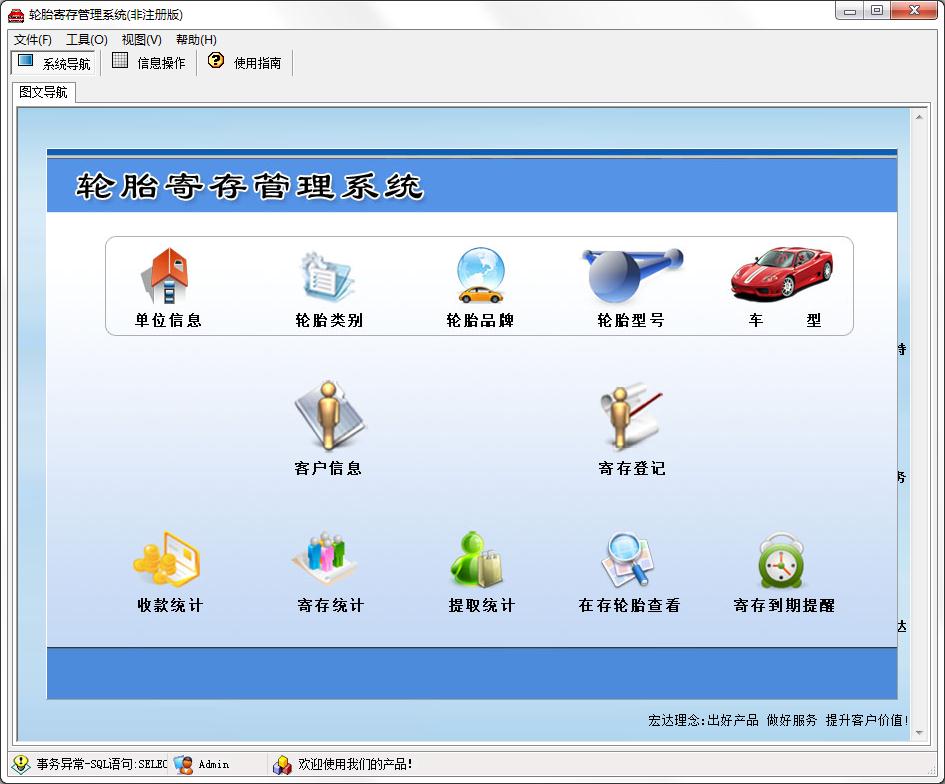Image resolution: width=945 pixels, height=784 pixels.
Task: Open the 轮胎型号 sphere icon
Action: pos(632,275)
